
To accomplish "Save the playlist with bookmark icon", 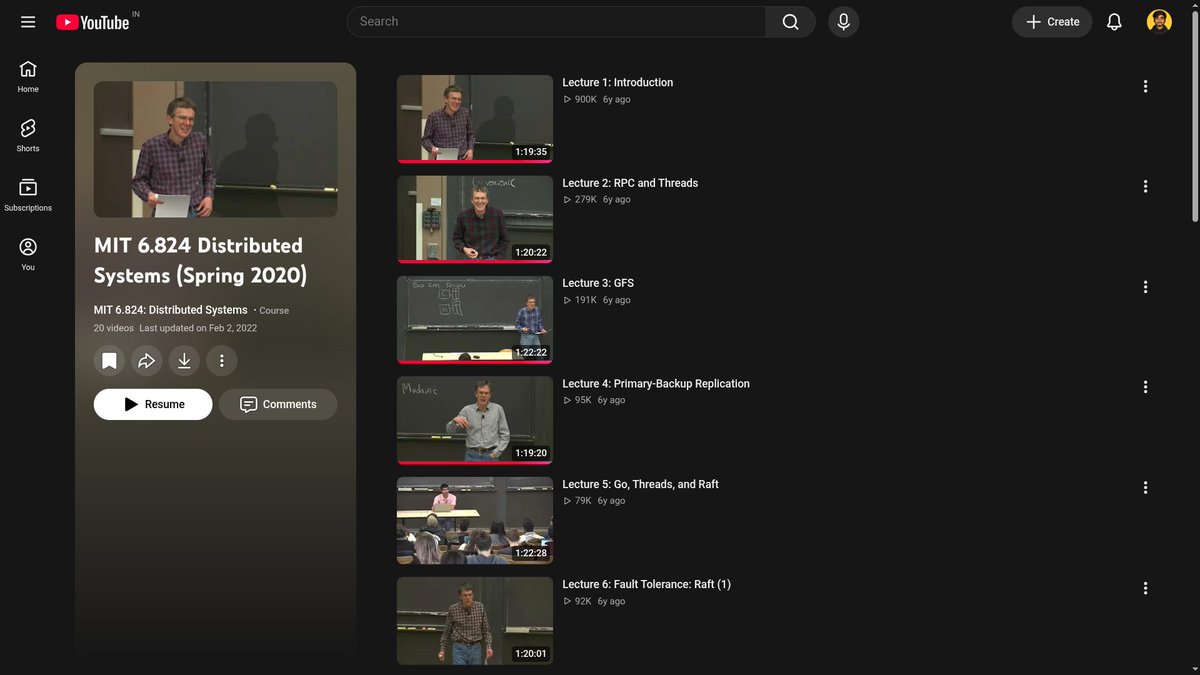I will (x=110, y=361).
